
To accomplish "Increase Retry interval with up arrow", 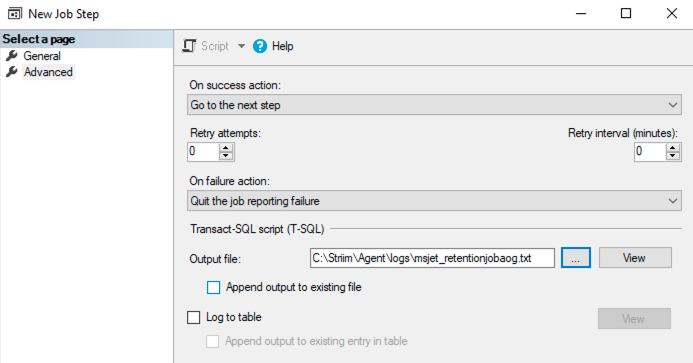I will 673,148.
